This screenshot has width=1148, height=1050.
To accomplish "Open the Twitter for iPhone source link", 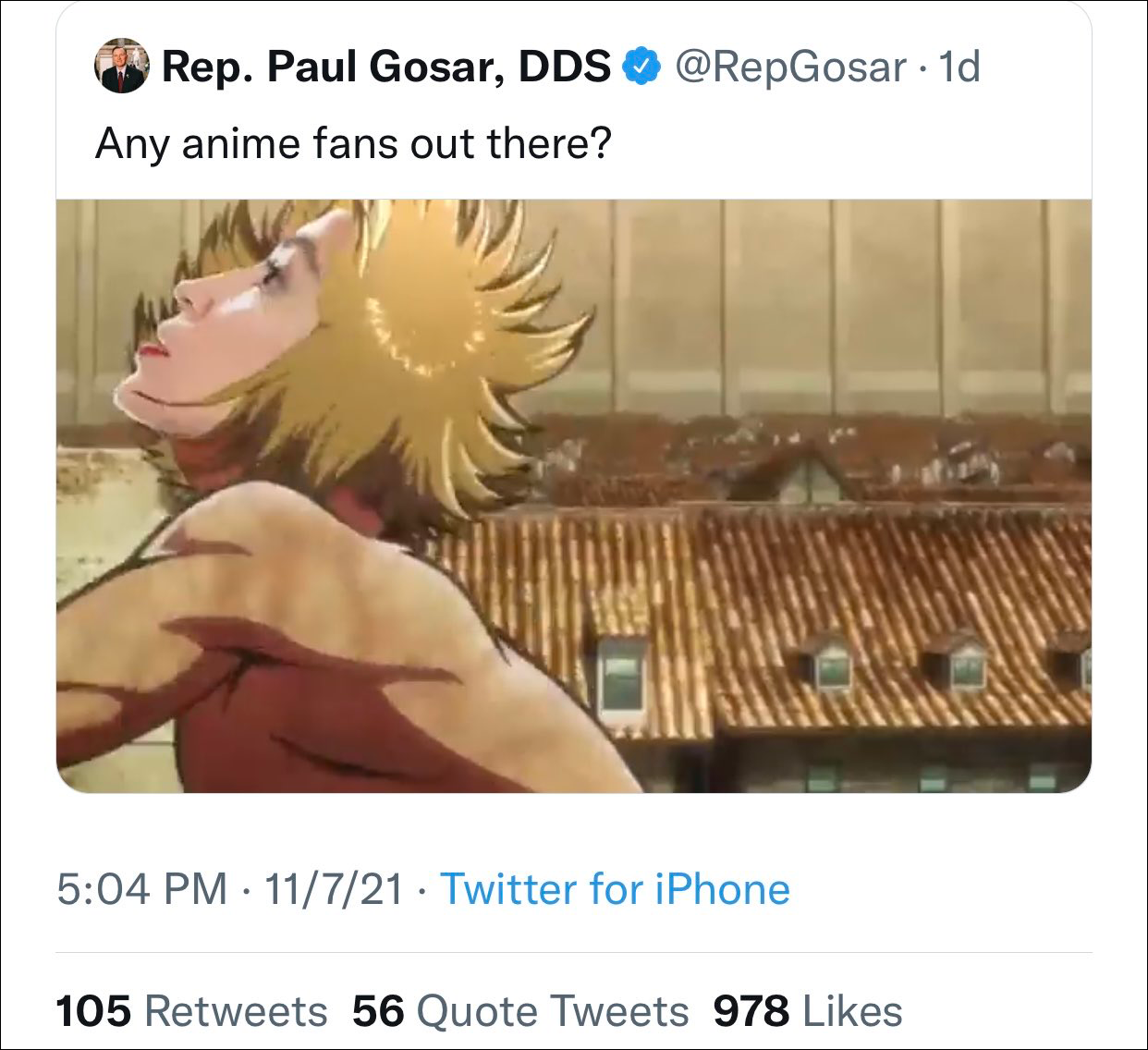I will 615,889.
